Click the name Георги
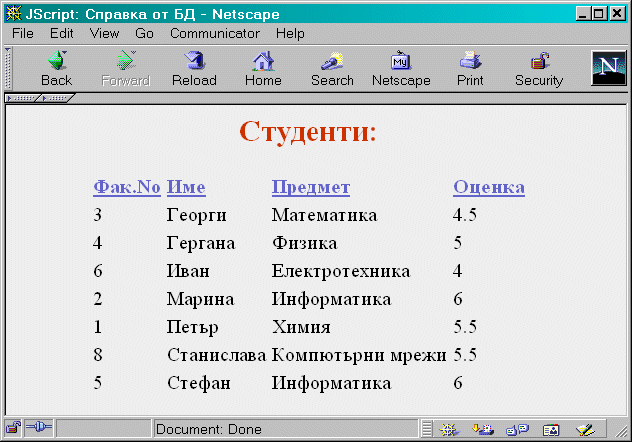Viewport: 632px width, 442px height. [x=196, y=215]
